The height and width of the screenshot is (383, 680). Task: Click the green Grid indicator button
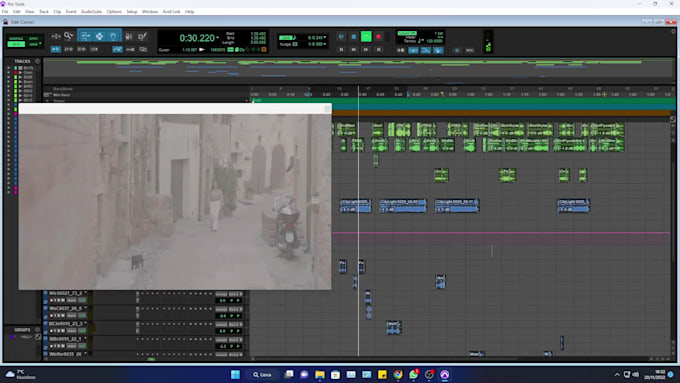(x=287, y=38)
